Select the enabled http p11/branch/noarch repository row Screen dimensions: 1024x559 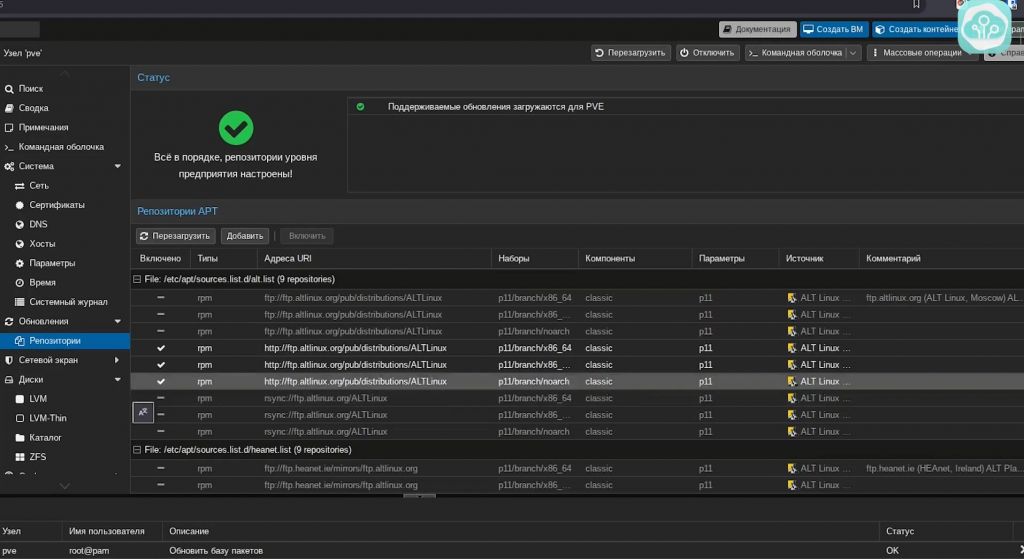(x=577, y=381)
